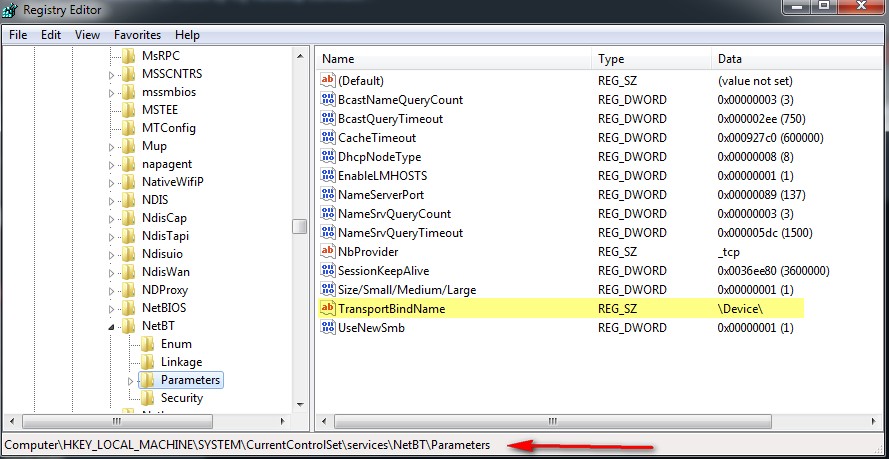Screen dimensions: 889x459
Task: Select the Security key in tree
Action: pos(181,398)
